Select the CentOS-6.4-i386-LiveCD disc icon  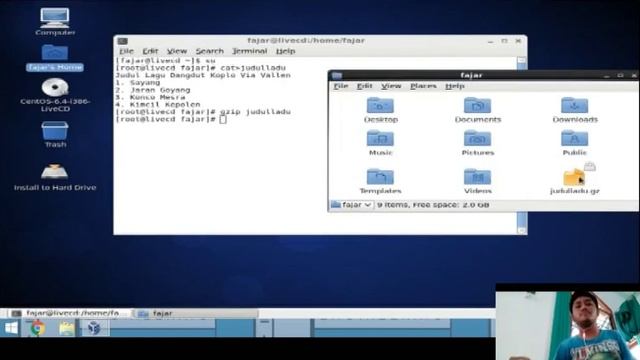(x=55, y=87)
